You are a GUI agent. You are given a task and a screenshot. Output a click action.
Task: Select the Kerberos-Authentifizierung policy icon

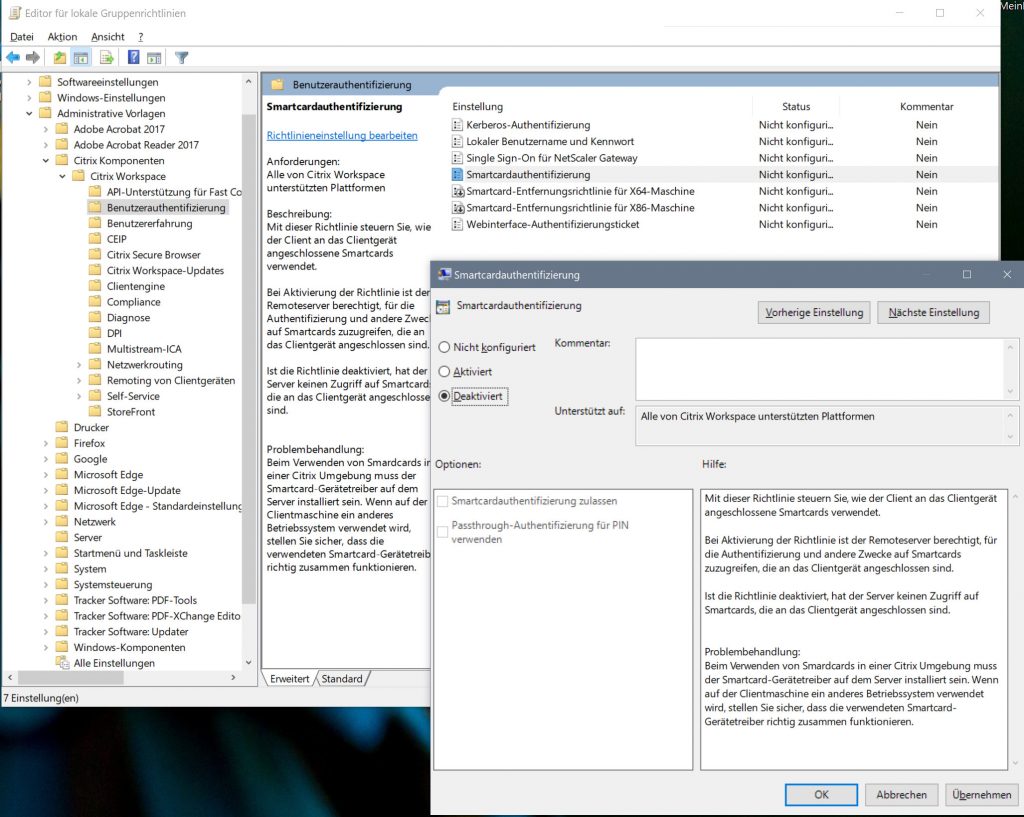pyautogui.click(x=458, y=125)
